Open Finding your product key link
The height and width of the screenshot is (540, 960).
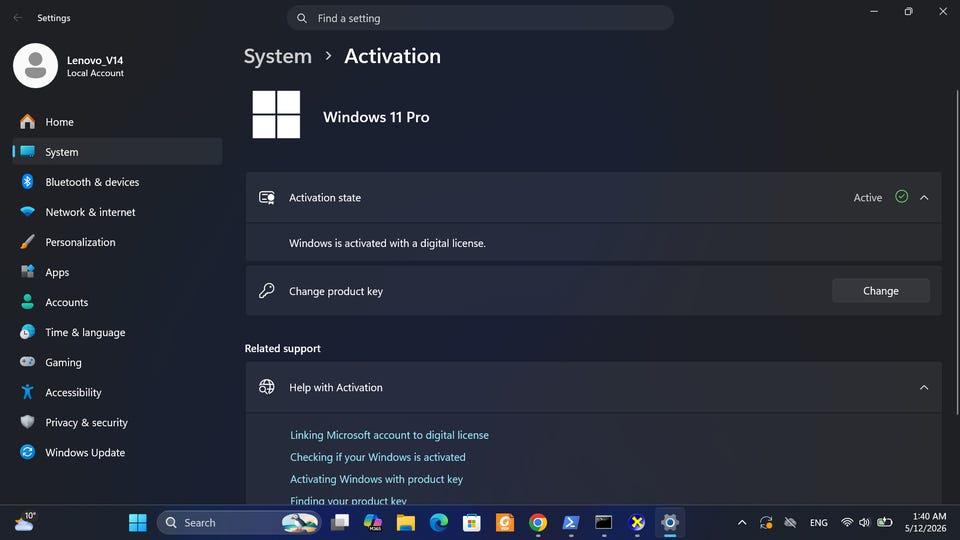coord(348,500)
